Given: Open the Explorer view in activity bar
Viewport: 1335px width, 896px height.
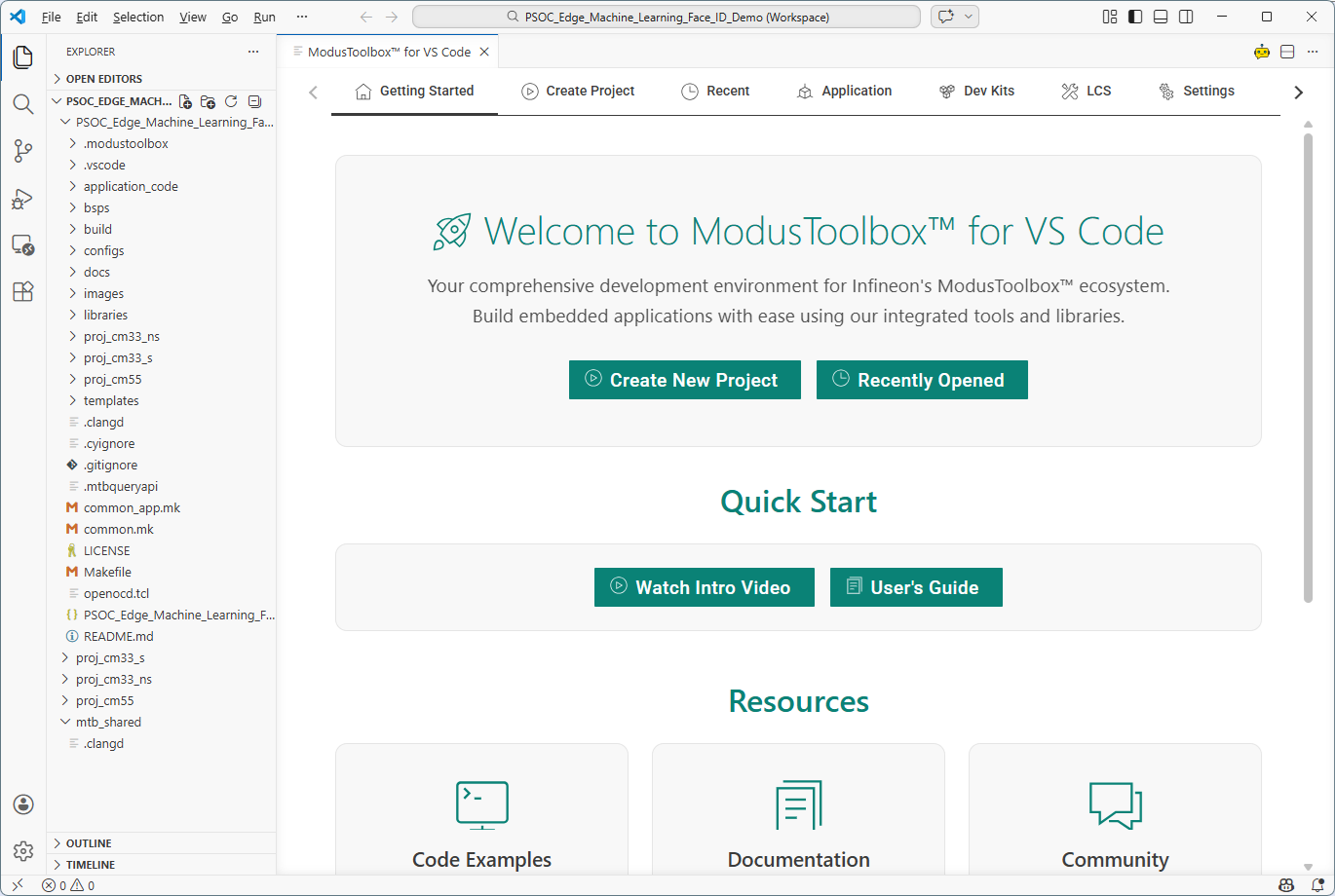Looking at the screenshot, I should [x=23, y=57].
